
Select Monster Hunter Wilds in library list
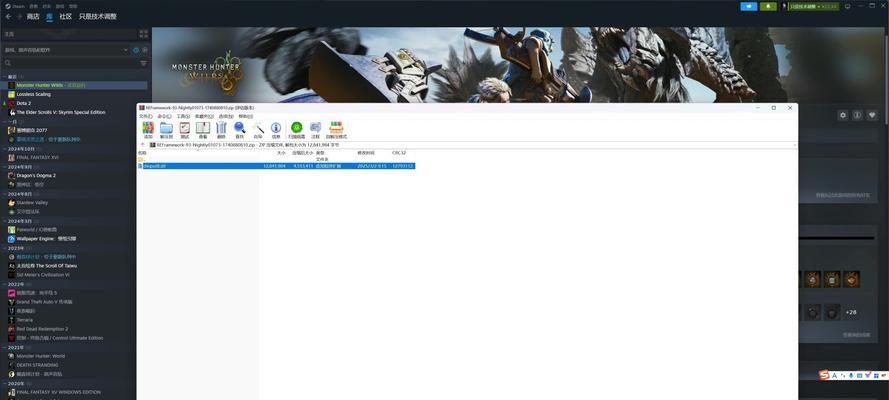pyautogui.click(x=75, y=85)
